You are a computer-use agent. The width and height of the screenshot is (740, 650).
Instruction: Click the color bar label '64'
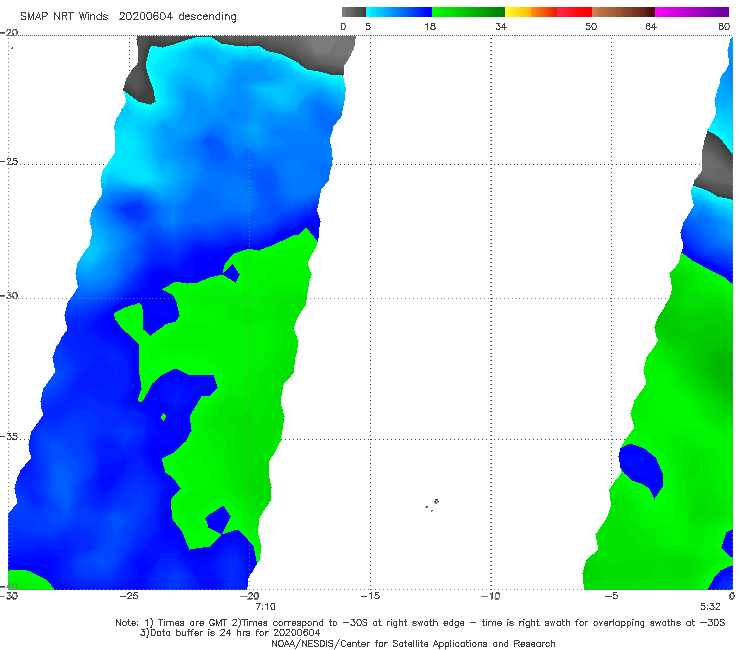pyautogui.click(x=651, y=26)
